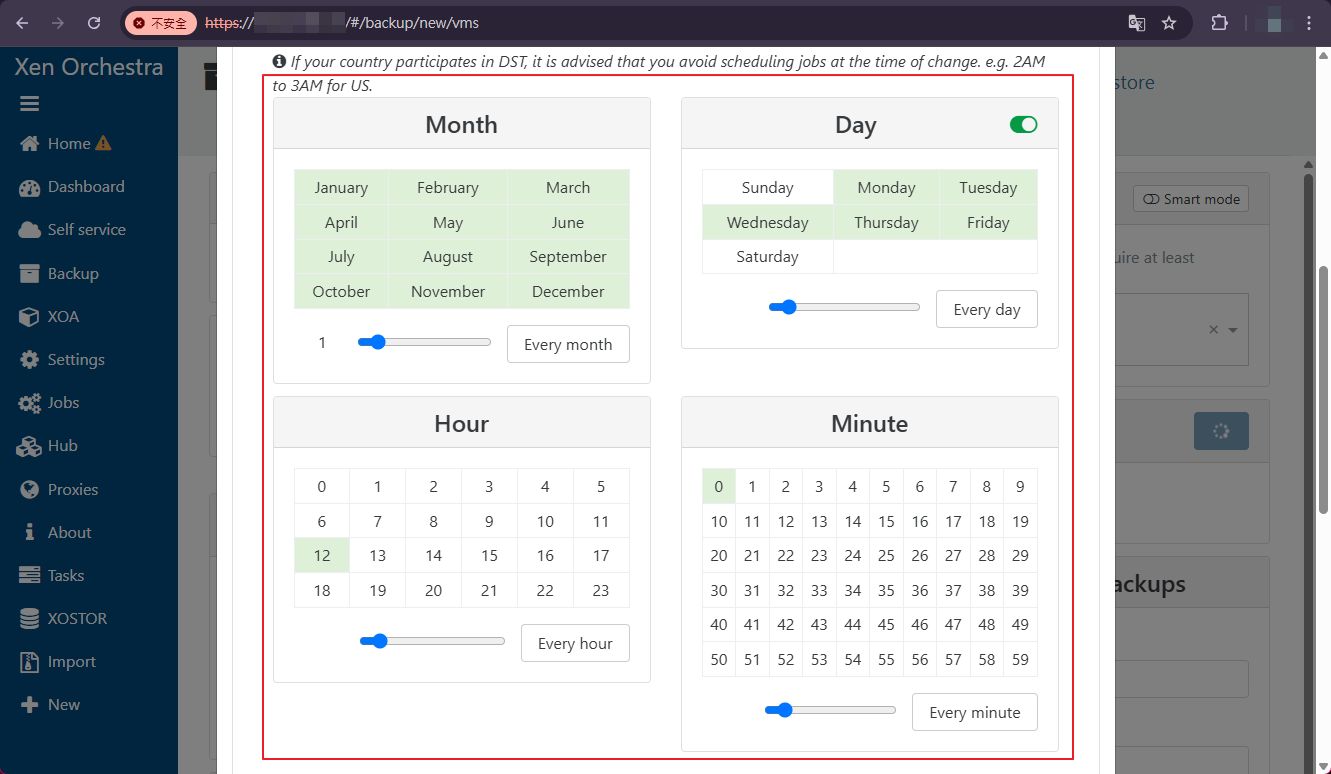This screenshot has width=1331, height=774.
Task: Toggle the Day header switch
Action: pyautogui.click(x=1024, y=125)
